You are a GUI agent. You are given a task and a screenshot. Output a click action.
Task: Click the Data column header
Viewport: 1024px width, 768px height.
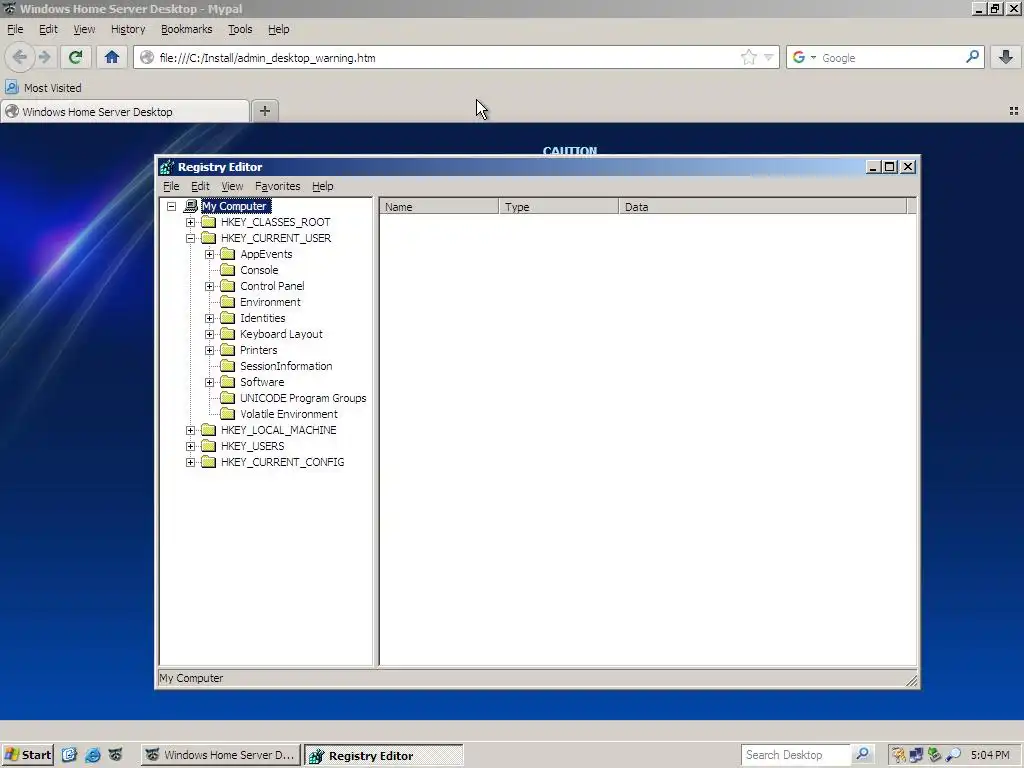coord(763,207)
